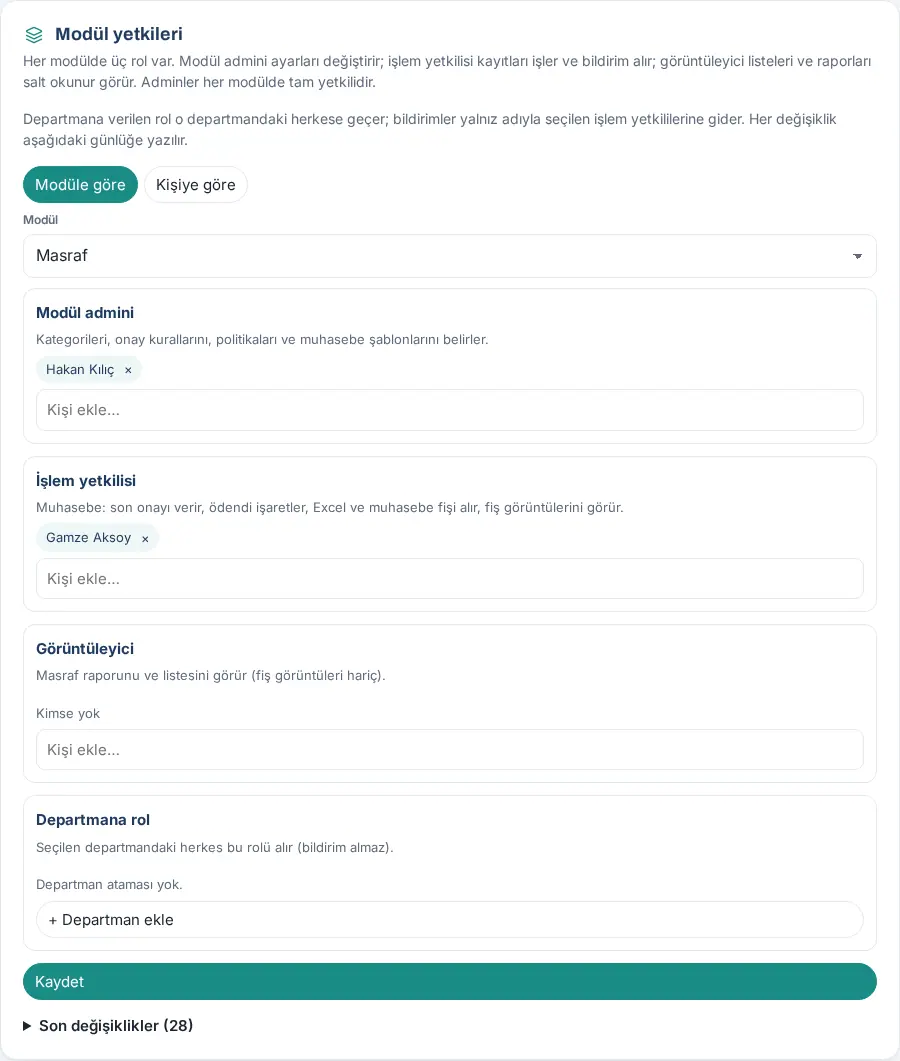Click the stacked layers icon beside Modül yetkileri

[x=34, y=35]
